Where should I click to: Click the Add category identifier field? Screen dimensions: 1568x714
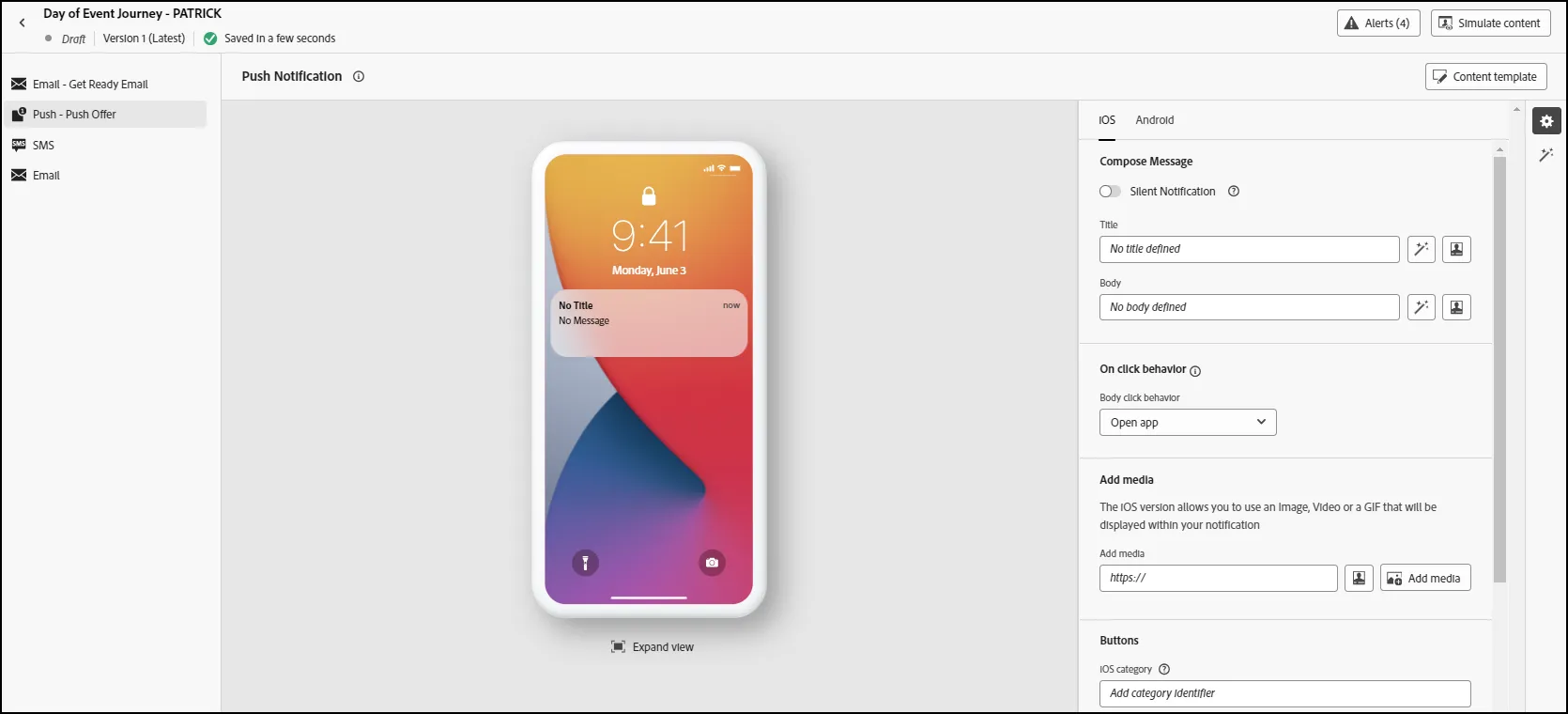click(x=1285, y=694)
